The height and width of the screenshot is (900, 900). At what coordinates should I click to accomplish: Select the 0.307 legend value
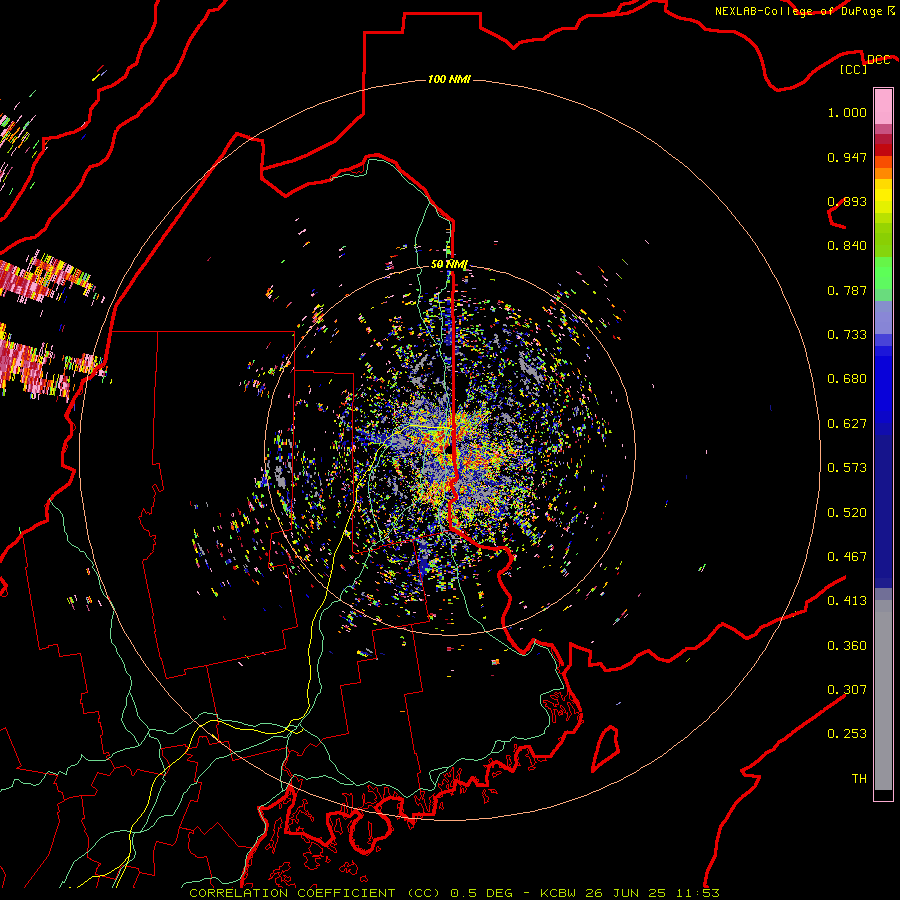click(x=847, y=690)
